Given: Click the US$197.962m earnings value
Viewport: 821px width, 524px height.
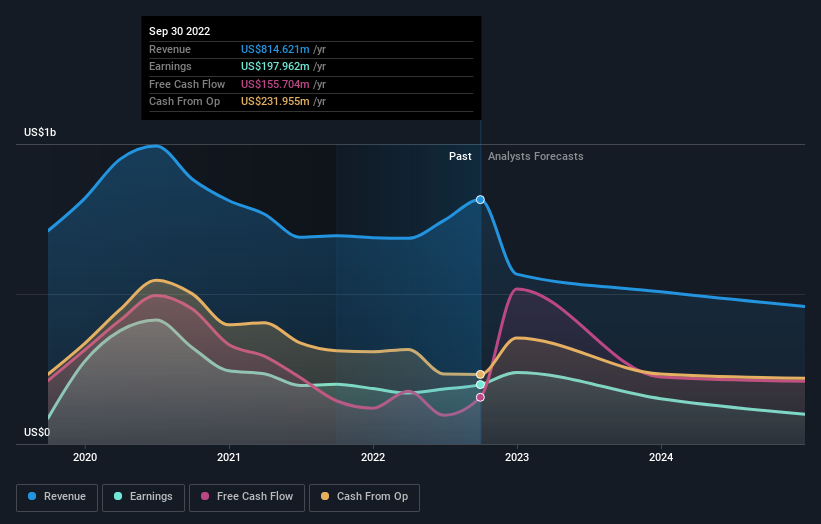Looking at the screenshot, I should [x=275, y=66].
